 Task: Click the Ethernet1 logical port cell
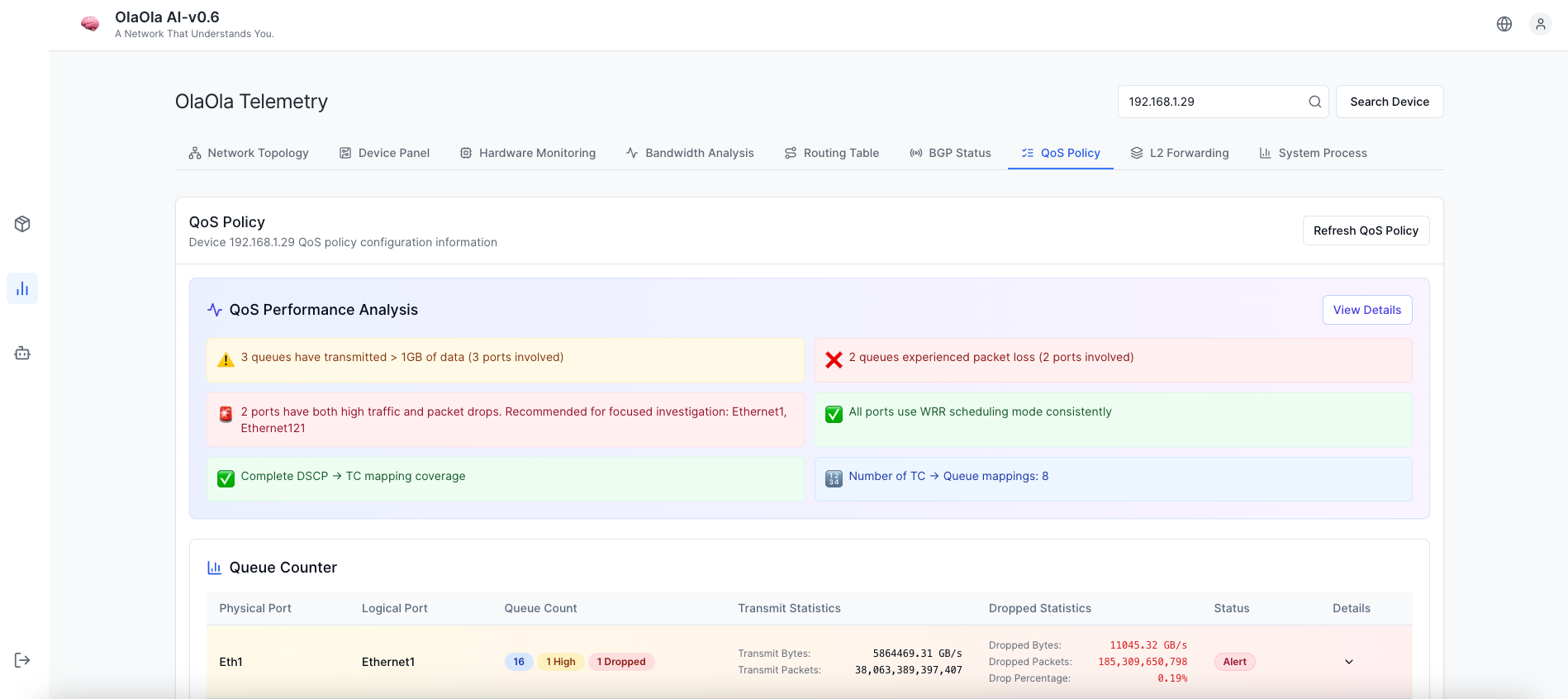(388, 662)
